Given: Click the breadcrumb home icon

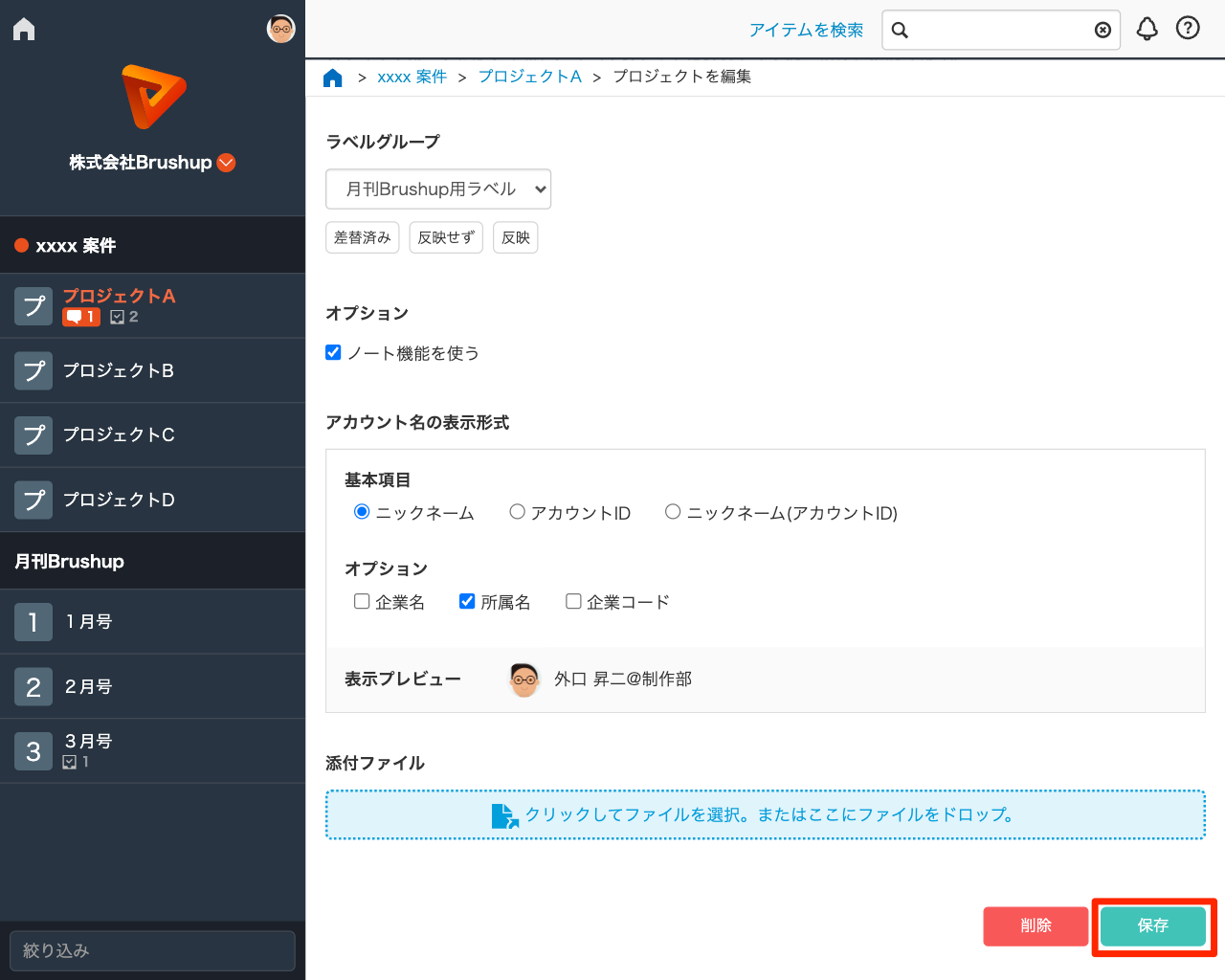Looking at the screenshot, I should [333, 78].
